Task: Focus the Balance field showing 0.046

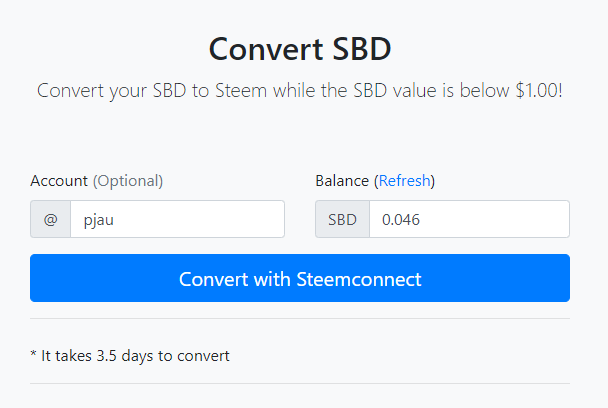Action: click(470, 219)
